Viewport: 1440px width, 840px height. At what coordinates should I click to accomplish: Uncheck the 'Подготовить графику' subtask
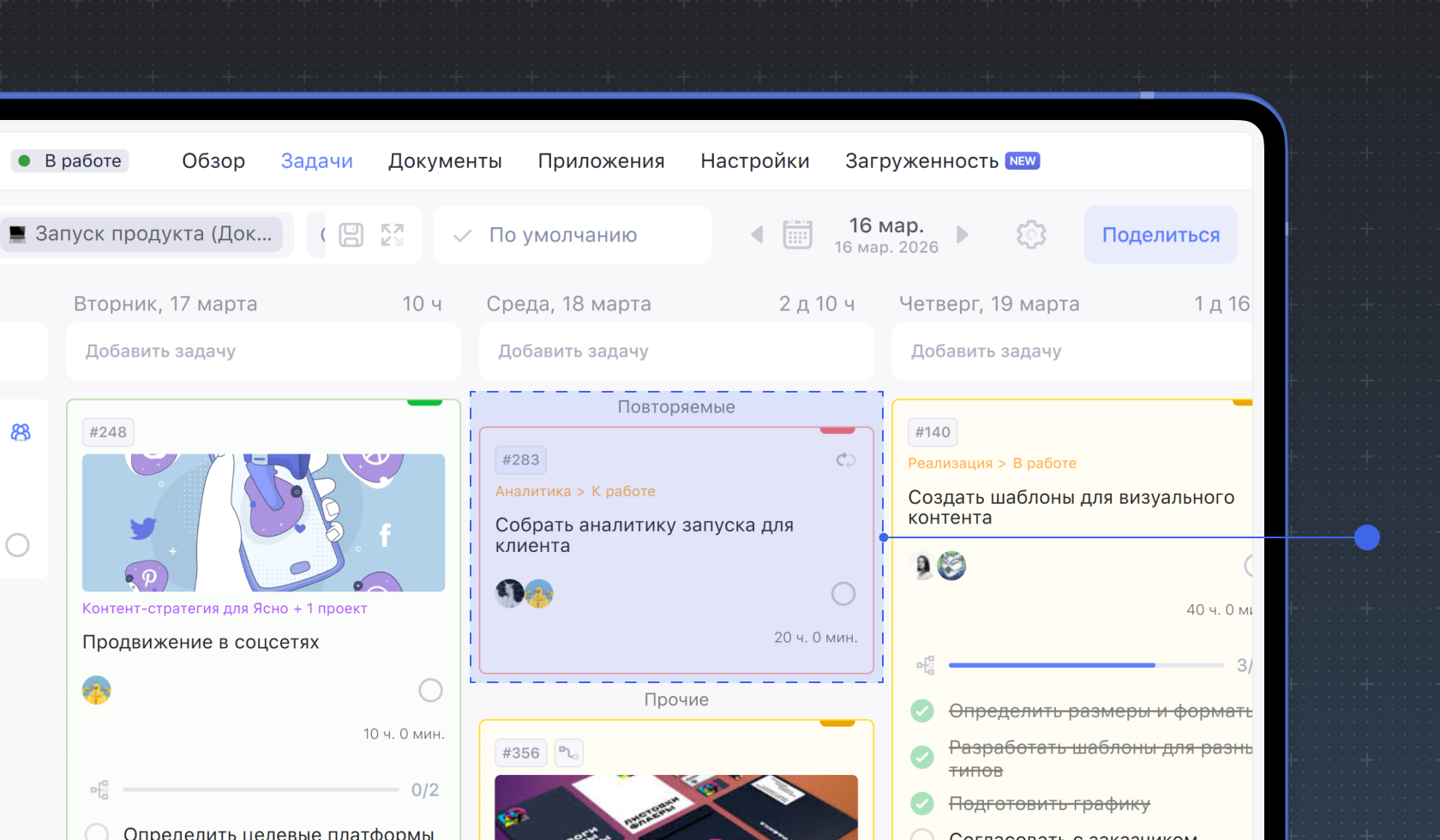922,804
